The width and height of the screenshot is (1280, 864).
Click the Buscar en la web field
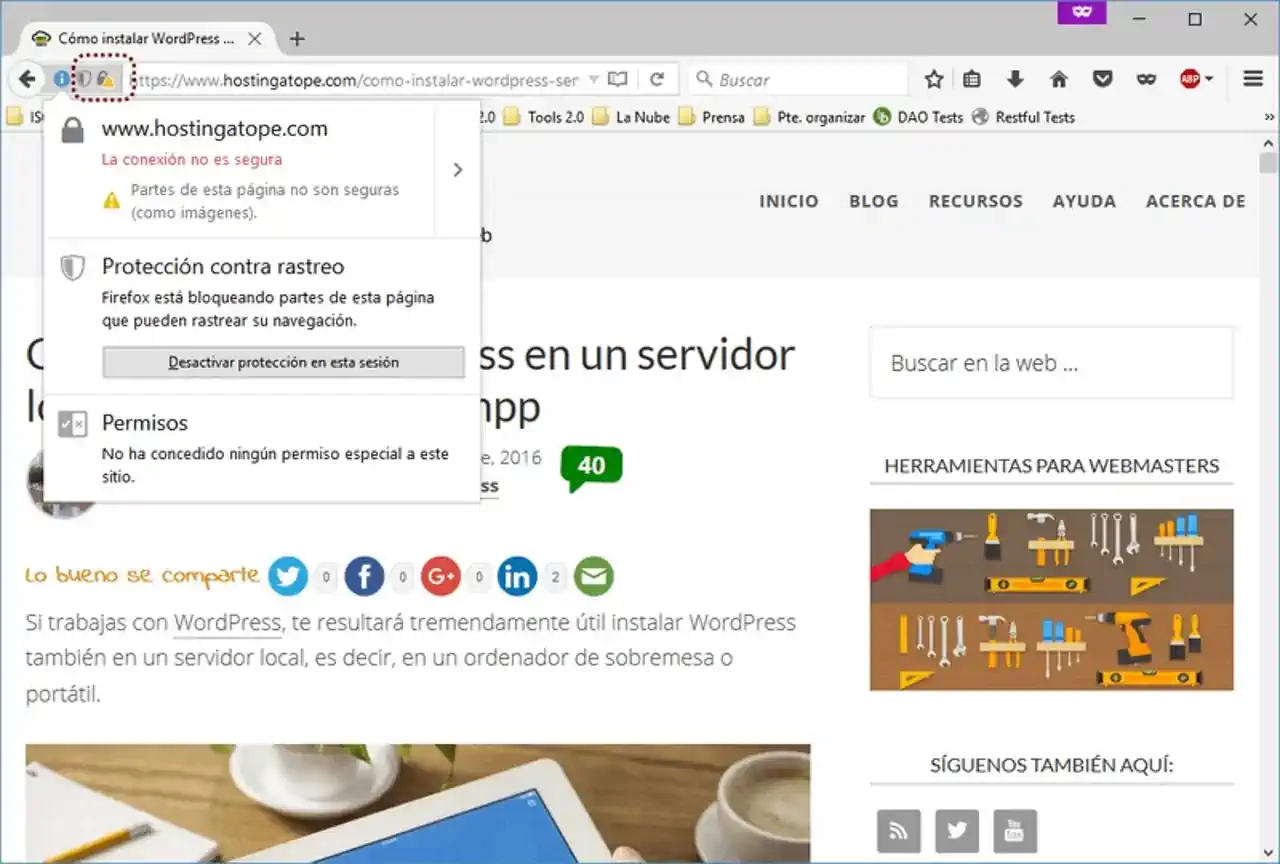click(x=1052, y=363)
